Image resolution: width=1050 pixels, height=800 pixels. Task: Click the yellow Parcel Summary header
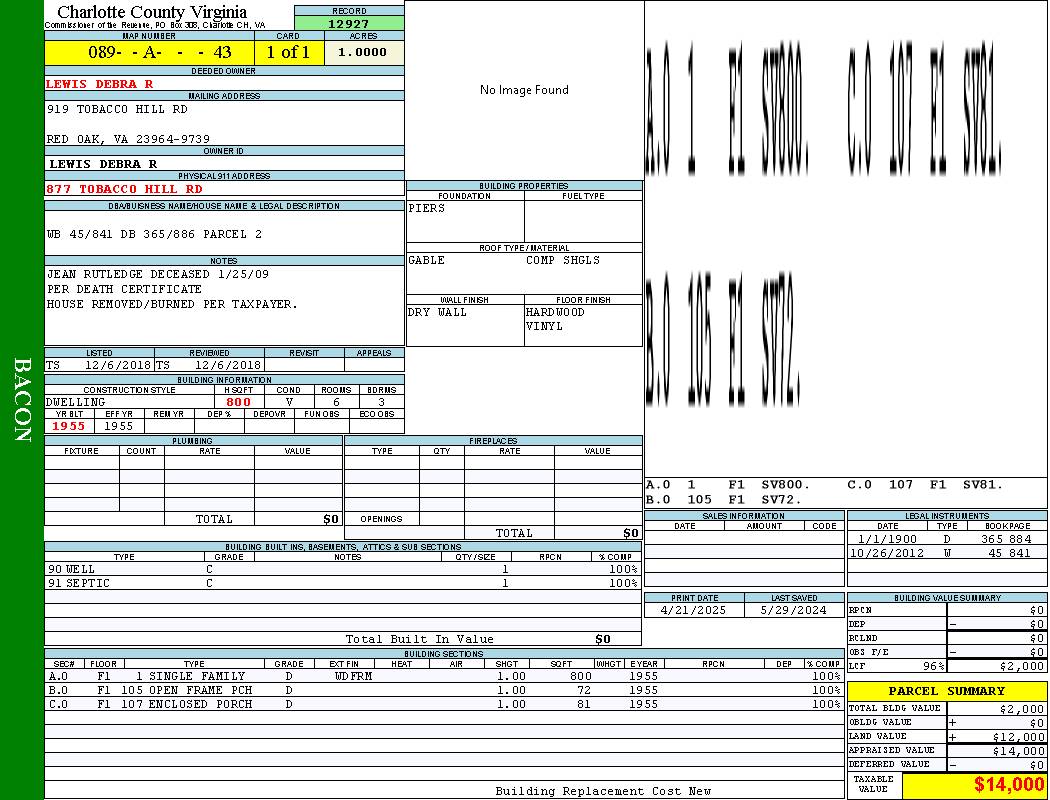click(946, 691)
